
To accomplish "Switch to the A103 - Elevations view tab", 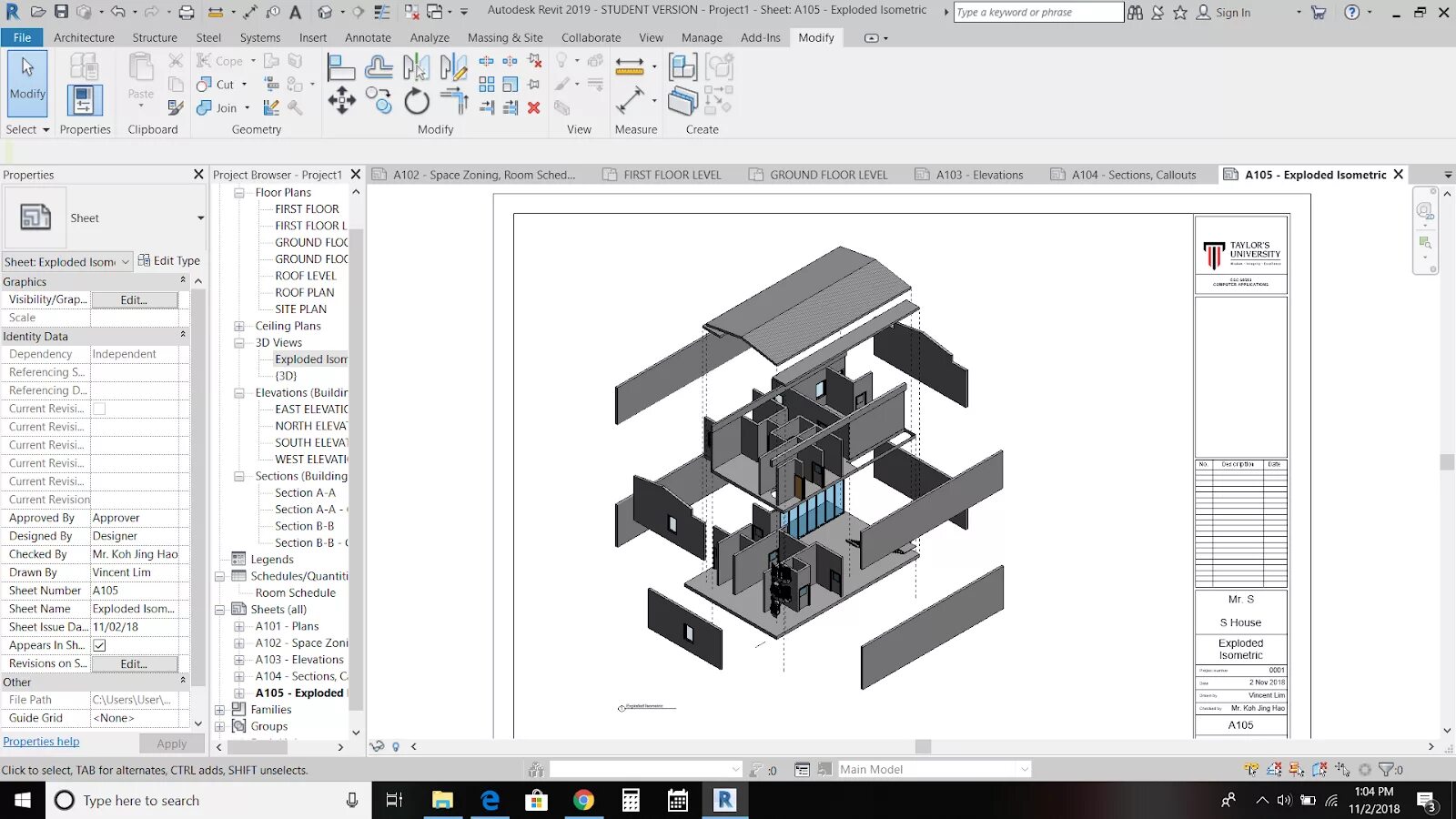I will 978,175.
